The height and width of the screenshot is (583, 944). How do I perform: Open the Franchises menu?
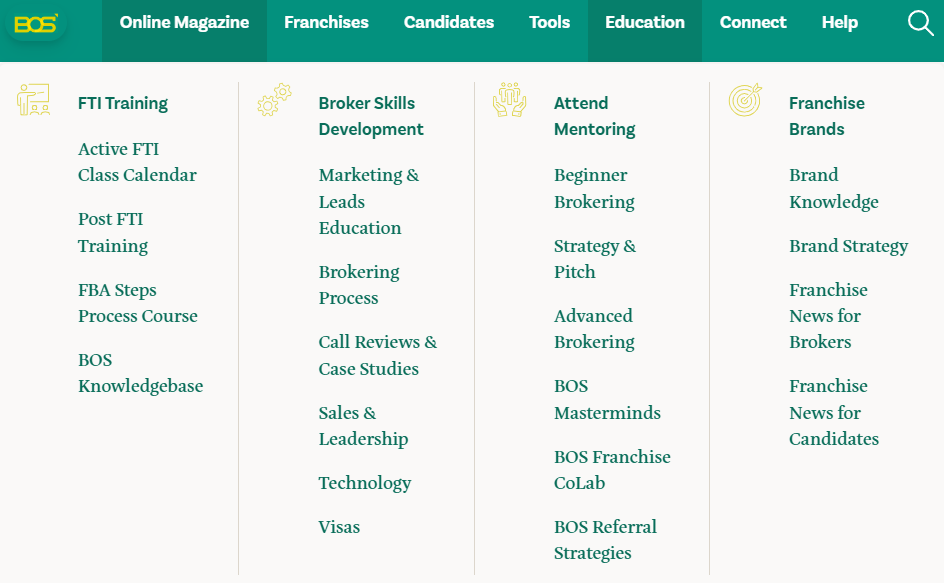(326, 23)
